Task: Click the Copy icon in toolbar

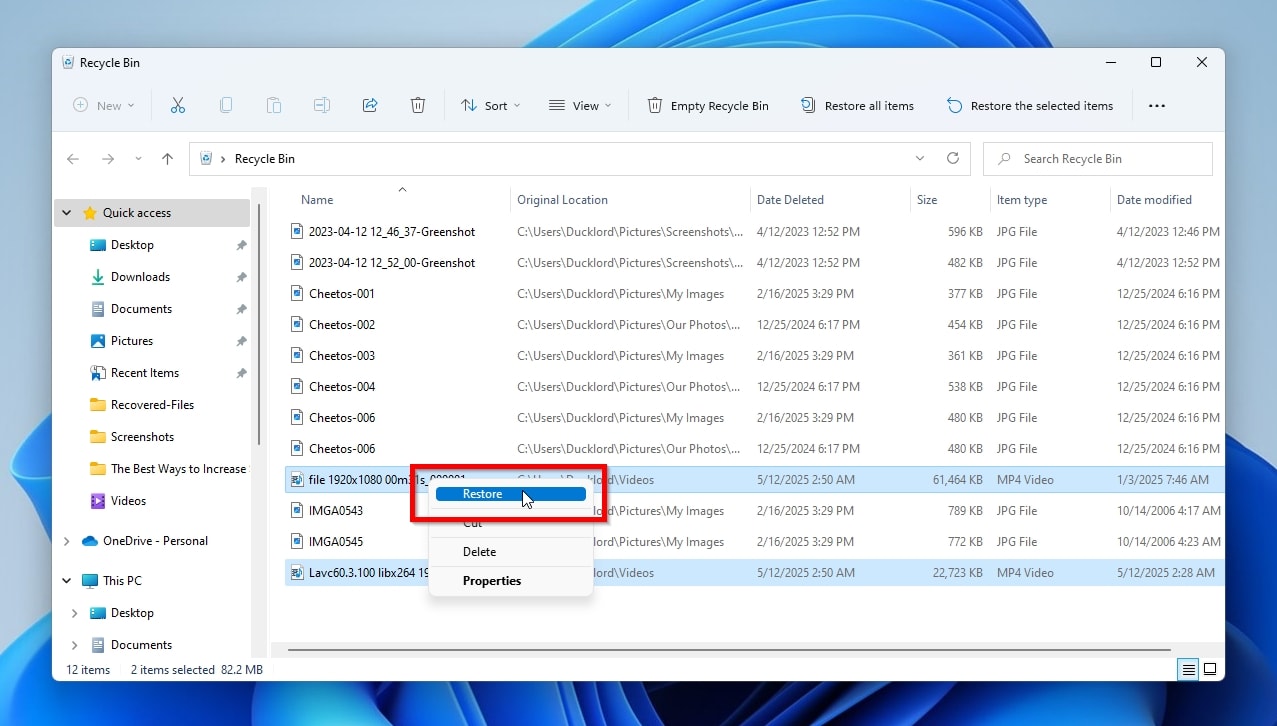Action: click(x=226, y=105)
